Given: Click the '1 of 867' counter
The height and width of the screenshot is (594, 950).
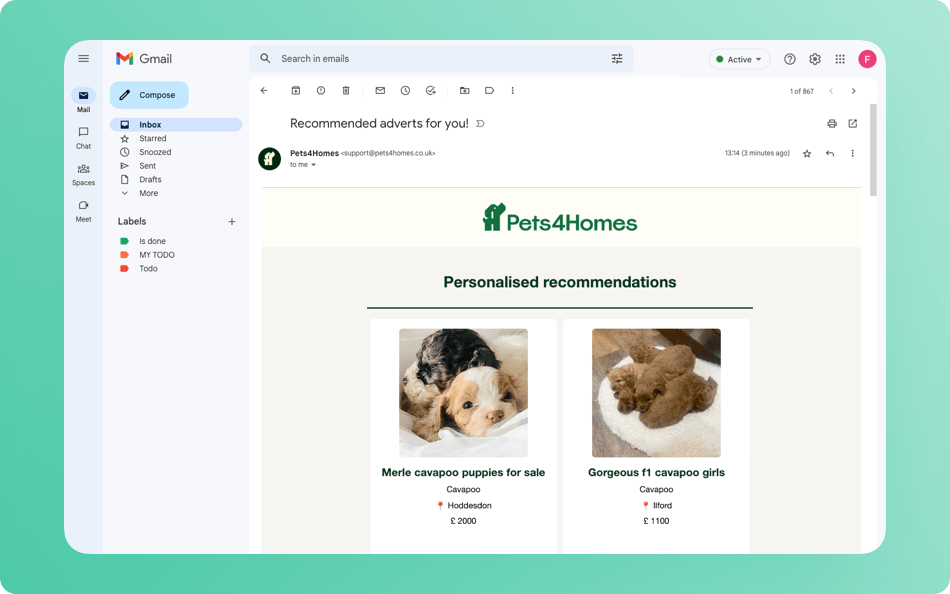Looking at the screenshot, I should (x=802, y=92).
